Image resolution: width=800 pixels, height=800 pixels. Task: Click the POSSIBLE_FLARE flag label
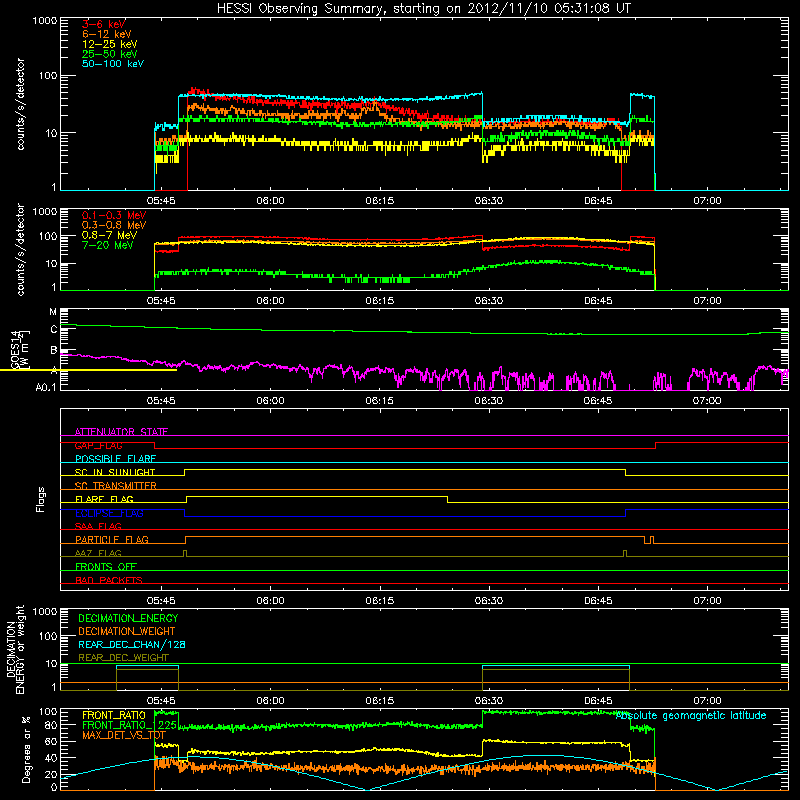115,459
